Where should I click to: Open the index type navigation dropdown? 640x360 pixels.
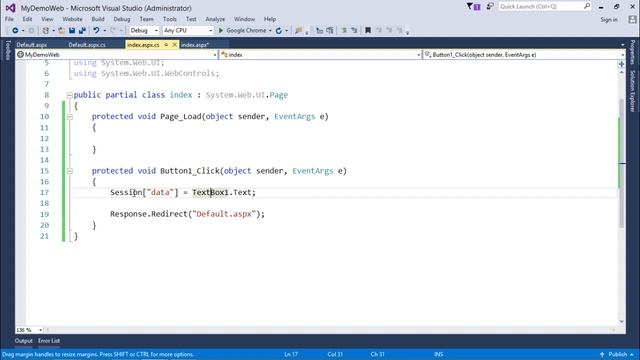[x=321, y=55]
